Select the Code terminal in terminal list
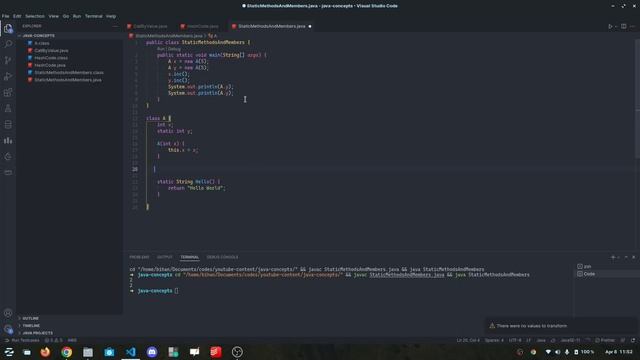Image resolution: width=640 pixels, height=360 pixels. pyautogui.click(x=607, y=274)
